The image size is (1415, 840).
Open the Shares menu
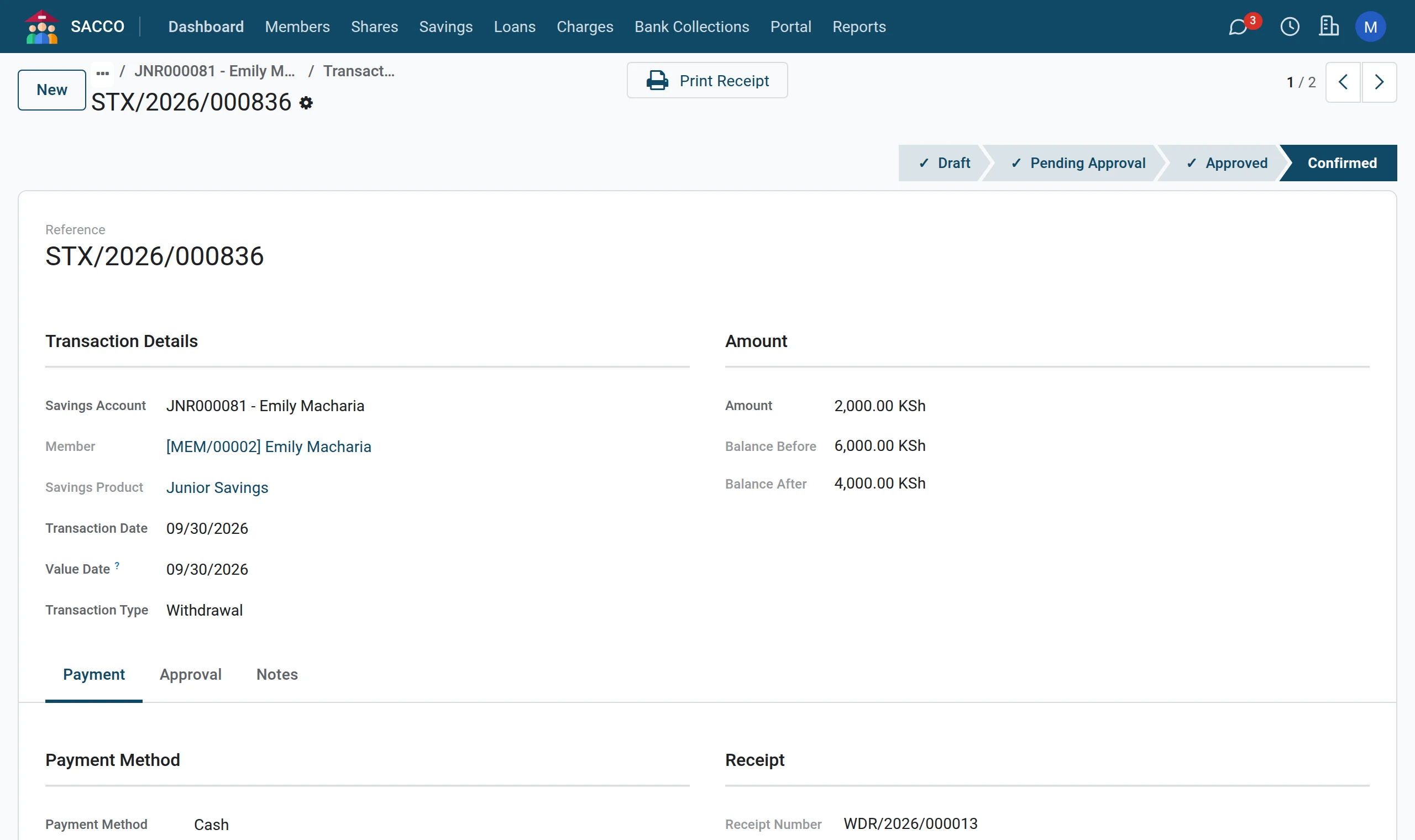click(374, 27)
